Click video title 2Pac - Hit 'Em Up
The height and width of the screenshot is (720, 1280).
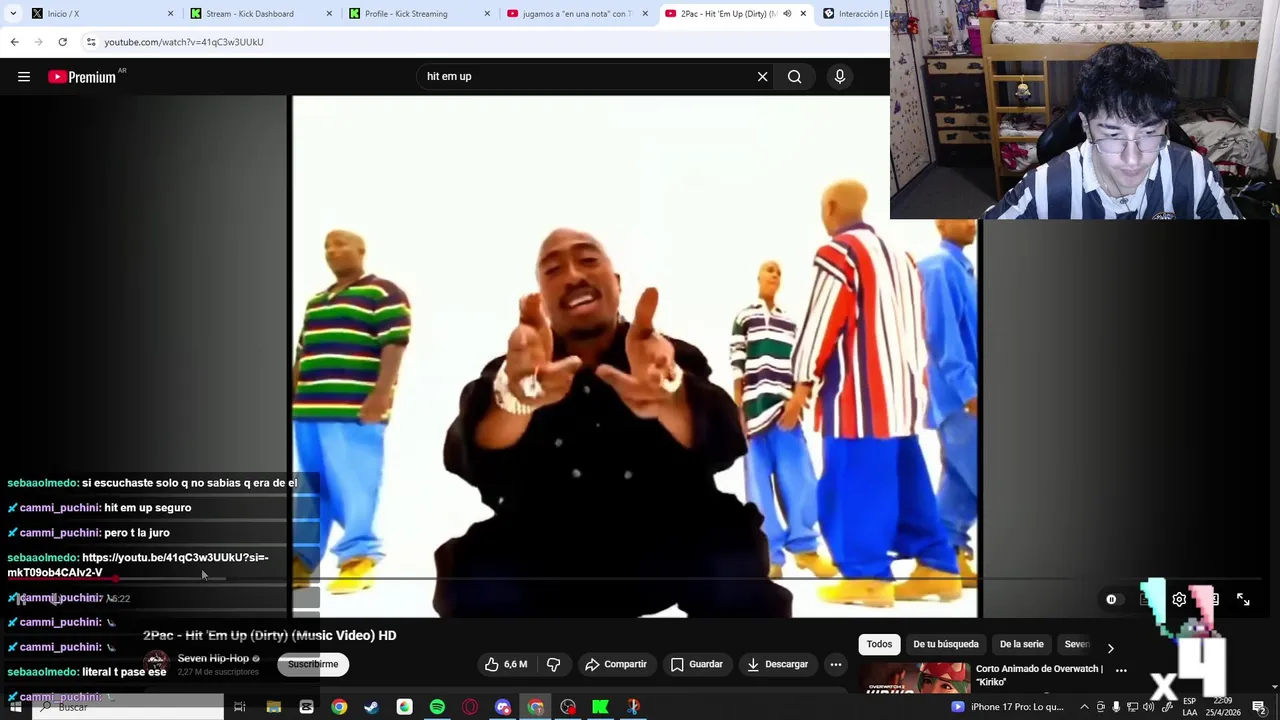270,636
